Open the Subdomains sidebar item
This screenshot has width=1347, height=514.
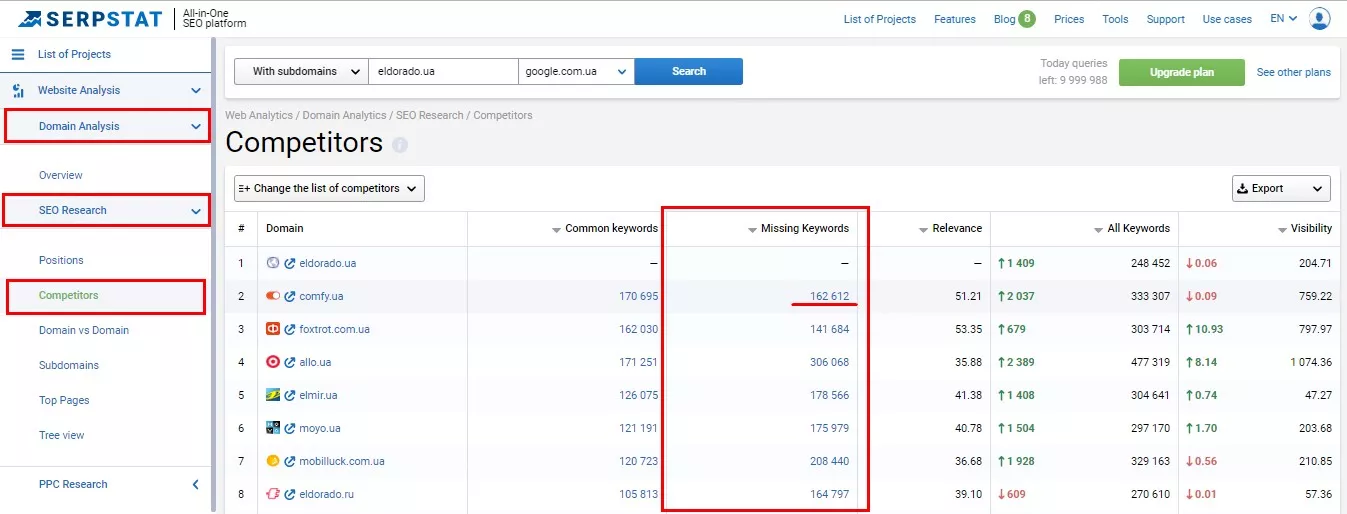(x=69, y=365)
